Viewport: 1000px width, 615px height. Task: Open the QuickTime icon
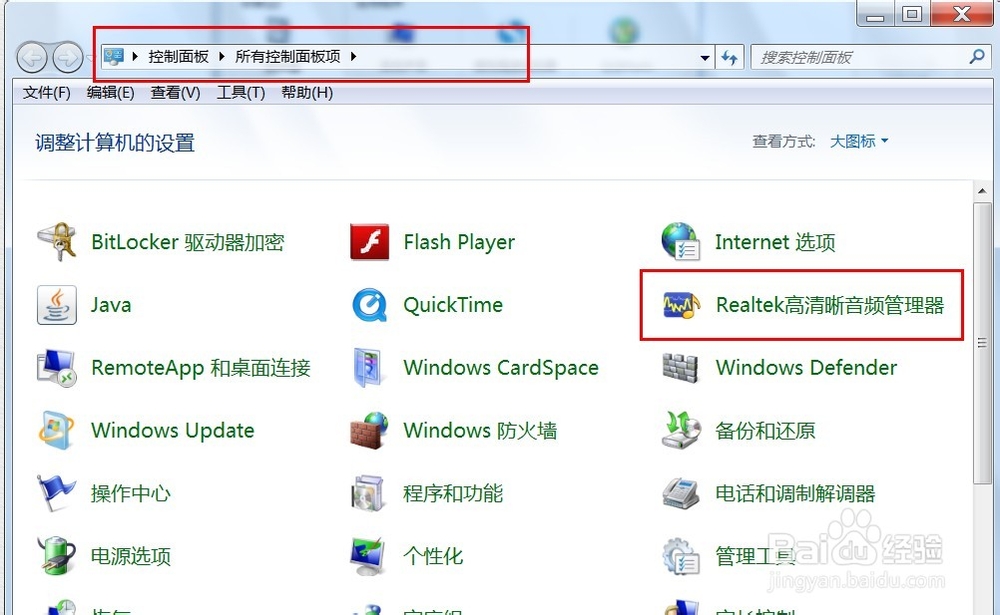[369, 305]
